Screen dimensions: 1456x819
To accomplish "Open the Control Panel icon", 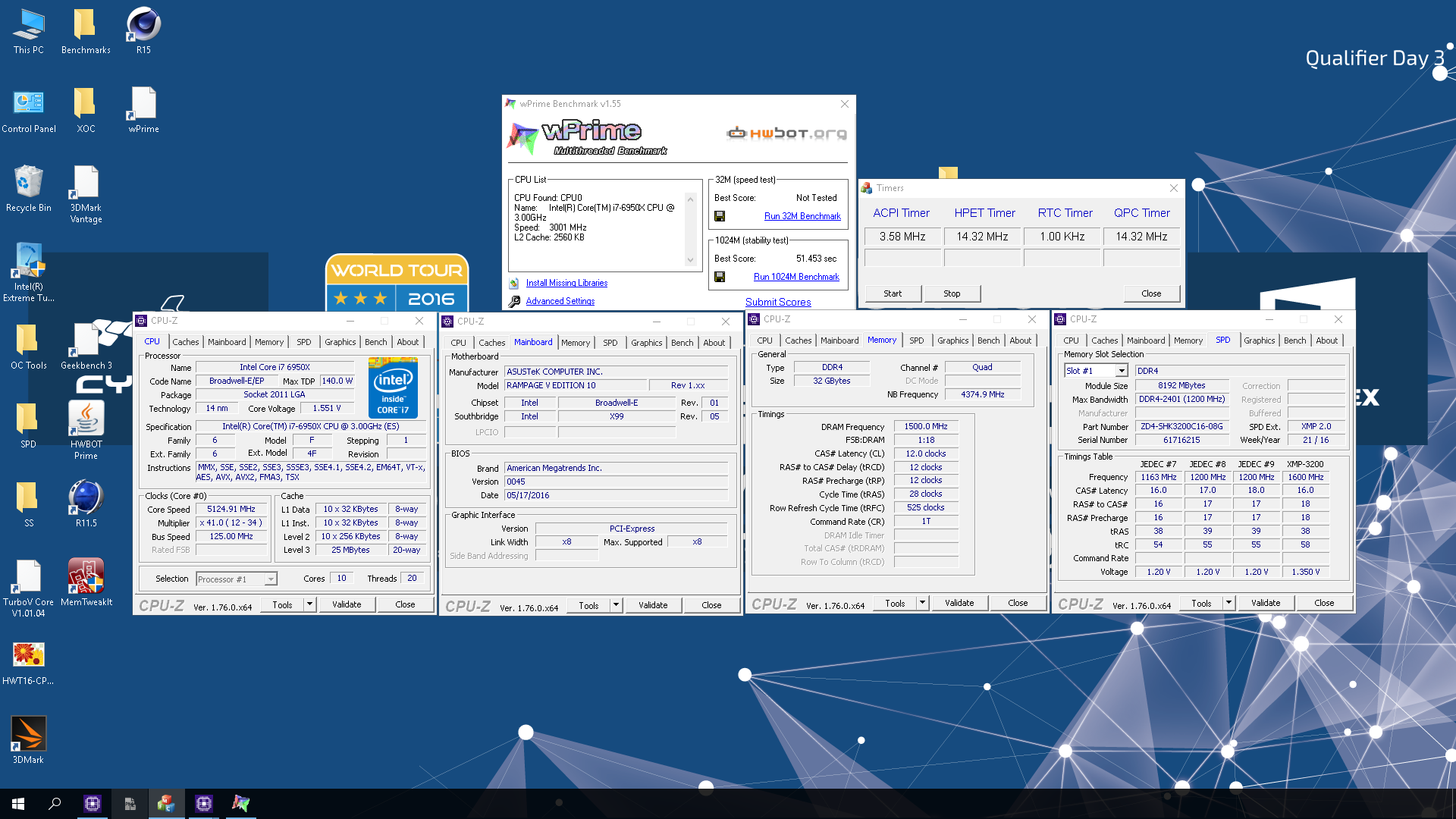I will coord(28,111).
